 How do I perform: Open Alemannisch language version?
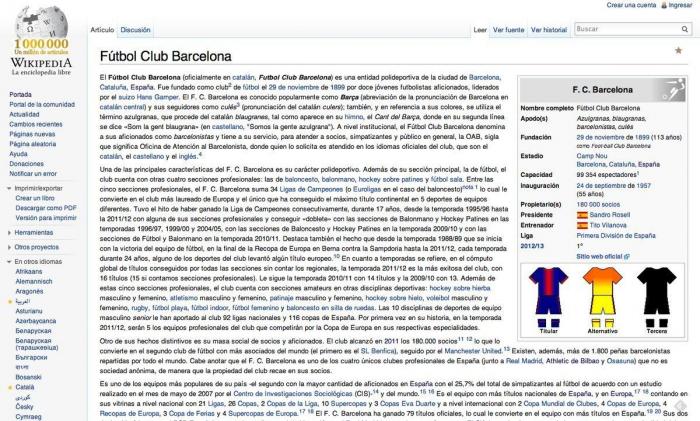[x=34, y=281]
